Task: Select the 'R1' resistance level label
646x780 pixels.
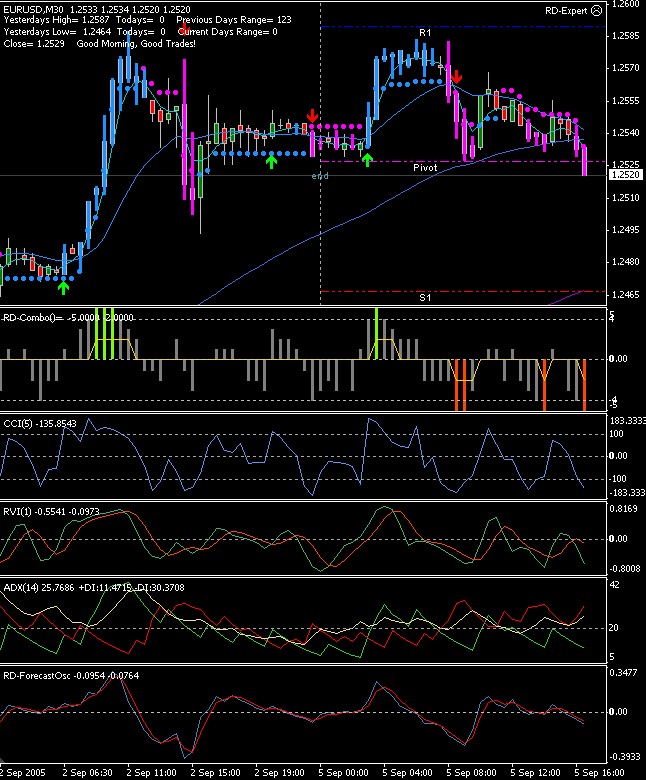Action: pos(425,33)
